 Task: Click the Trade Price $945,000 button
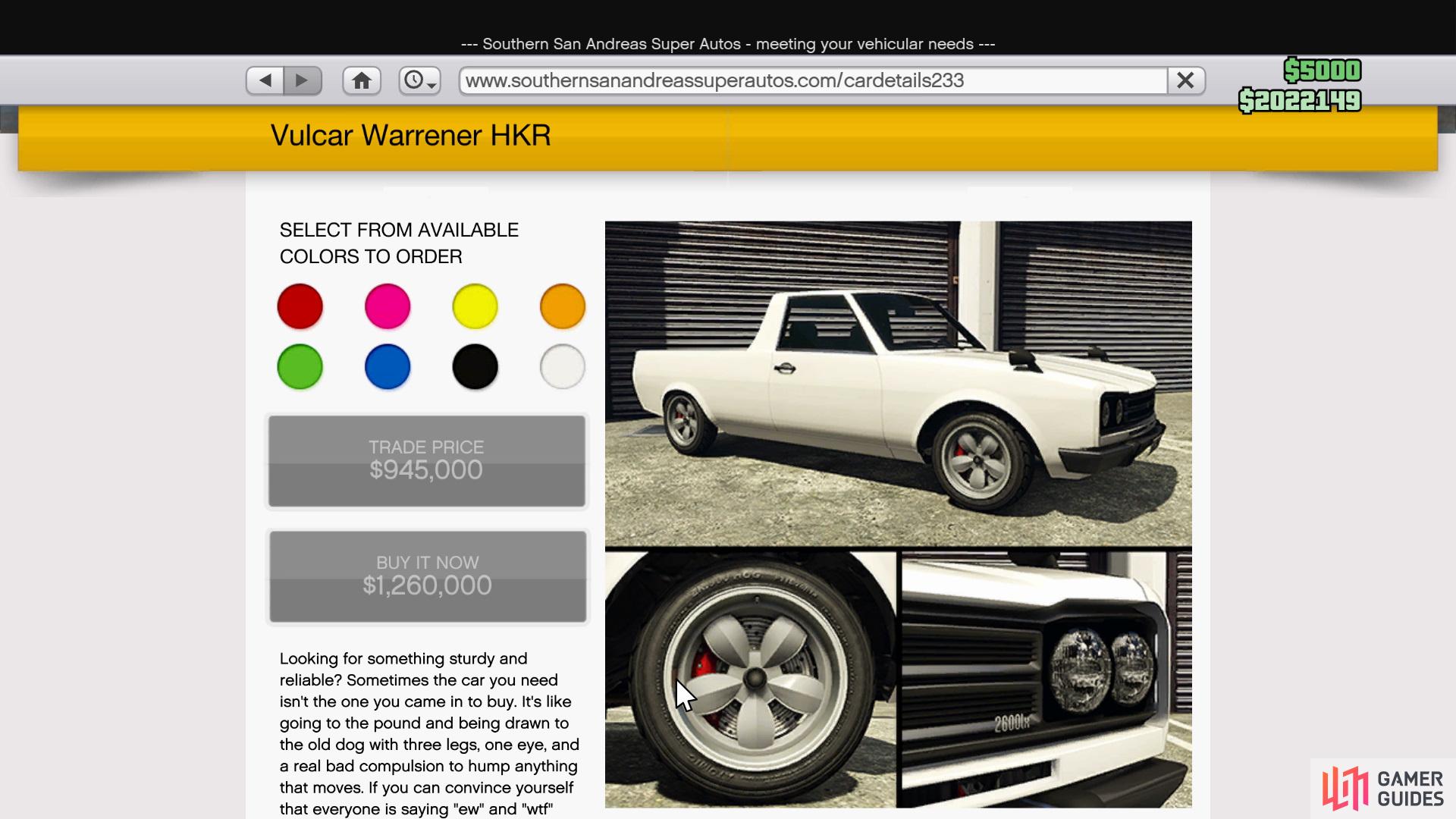point(427,461)
